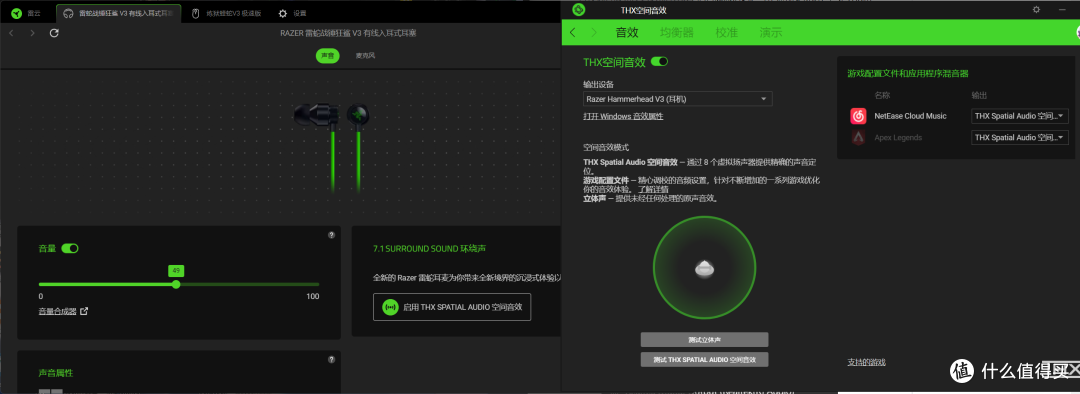The width and height of the screenshot is (1080, 394).
Task: Open the 支持的游戏 supported games link
Action: coord(866,362)
